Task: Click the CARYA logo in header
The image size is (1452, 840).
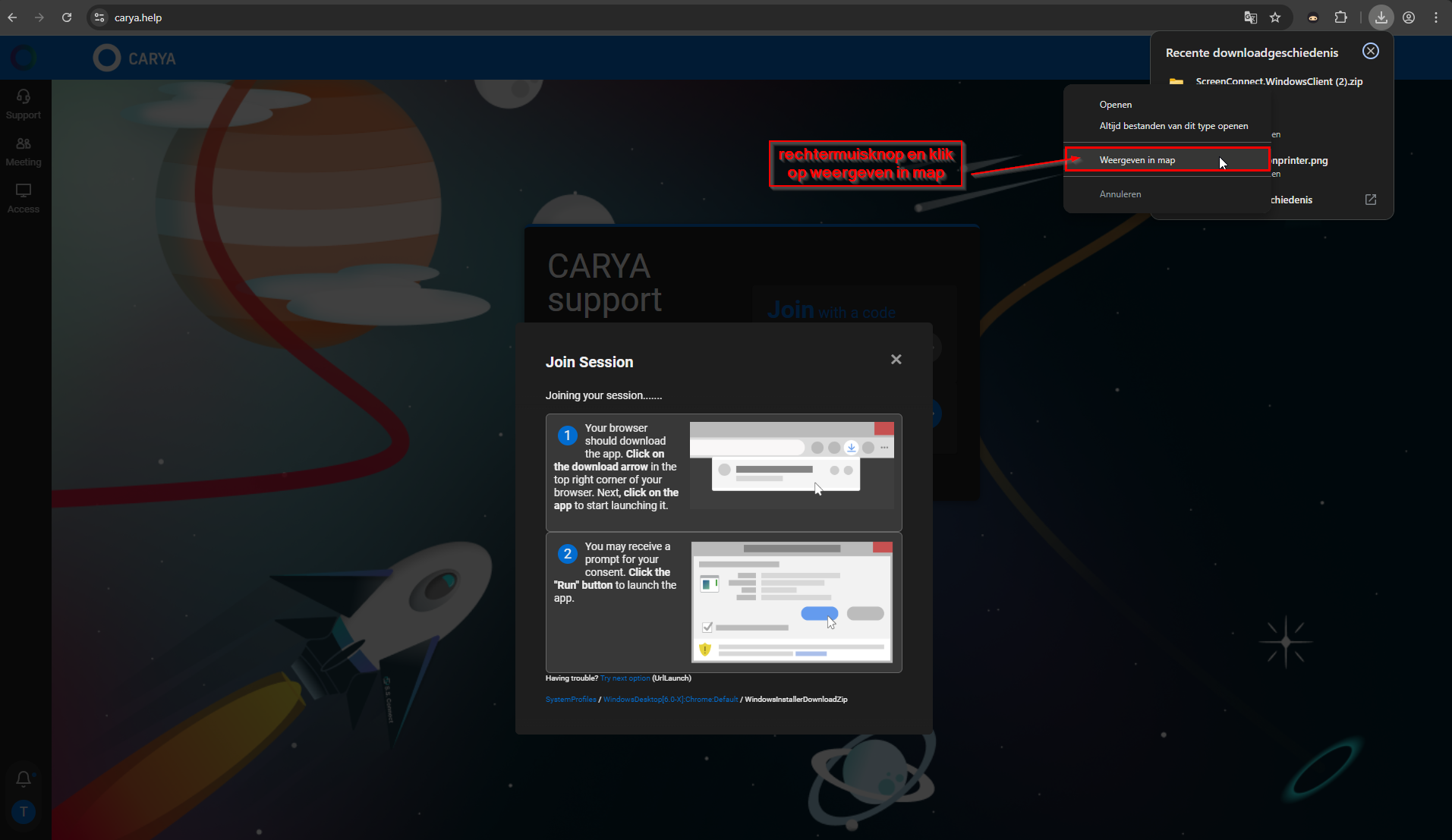Action: pyautogui.click(x=134, y=58)
